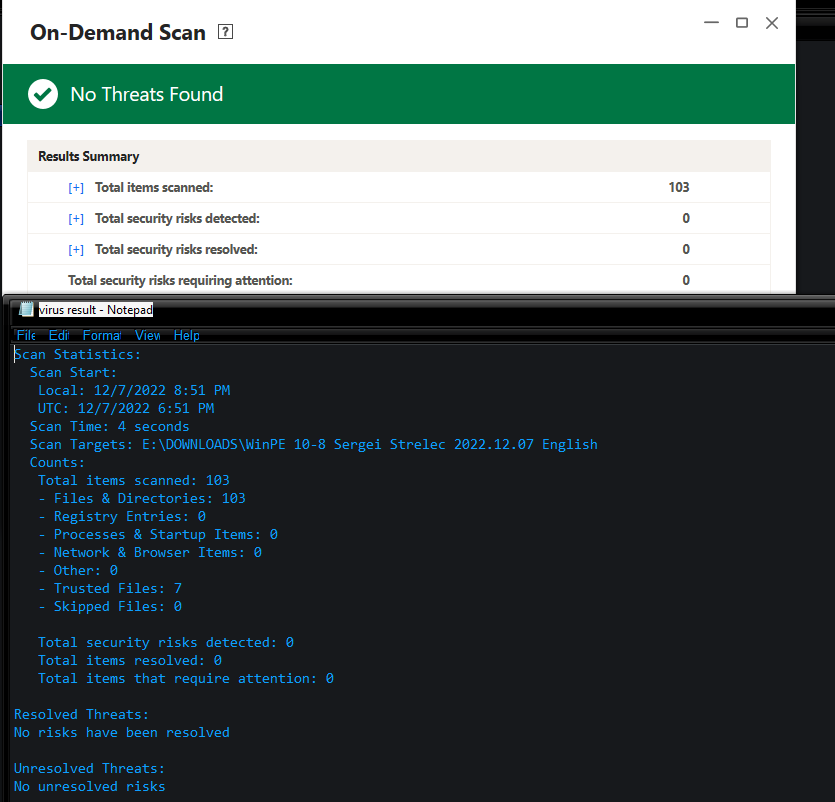The width and height of the screenshot is (835, 802).
Task: Click the 'Skipped Files: 0' line
Action: [x=110, y=607]
